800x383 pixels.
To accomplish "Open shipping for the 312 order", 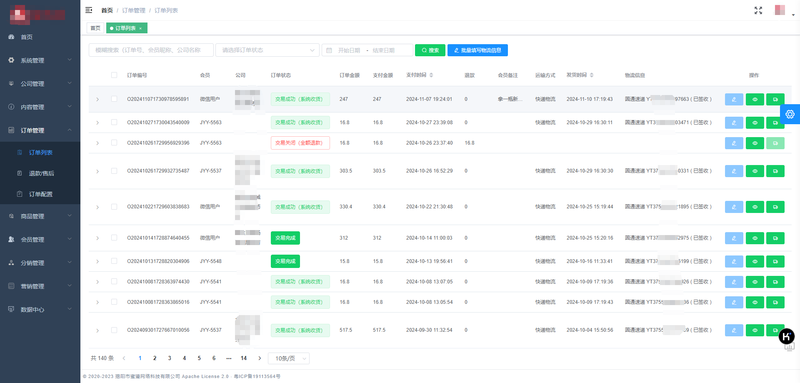I will point(775,238).
